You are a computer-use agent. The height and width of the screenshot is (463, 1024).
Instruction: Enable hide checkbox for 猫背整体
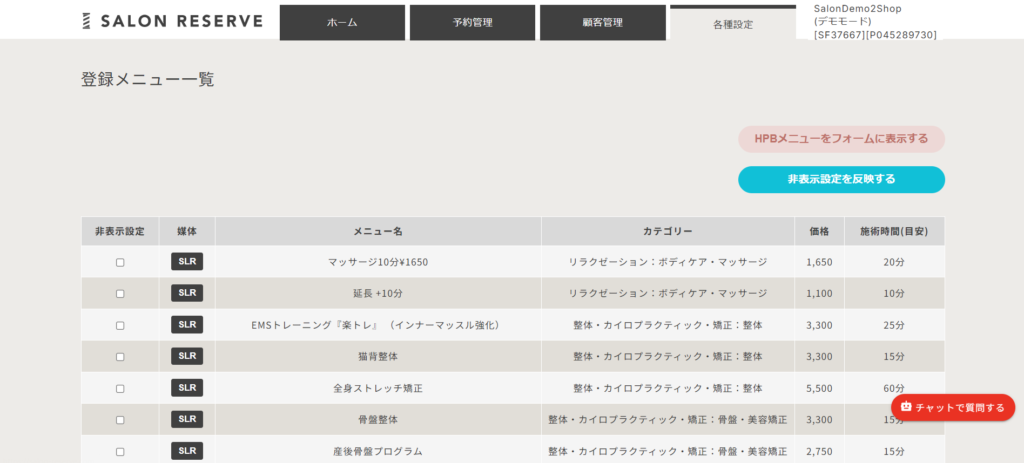pos(120,357)
